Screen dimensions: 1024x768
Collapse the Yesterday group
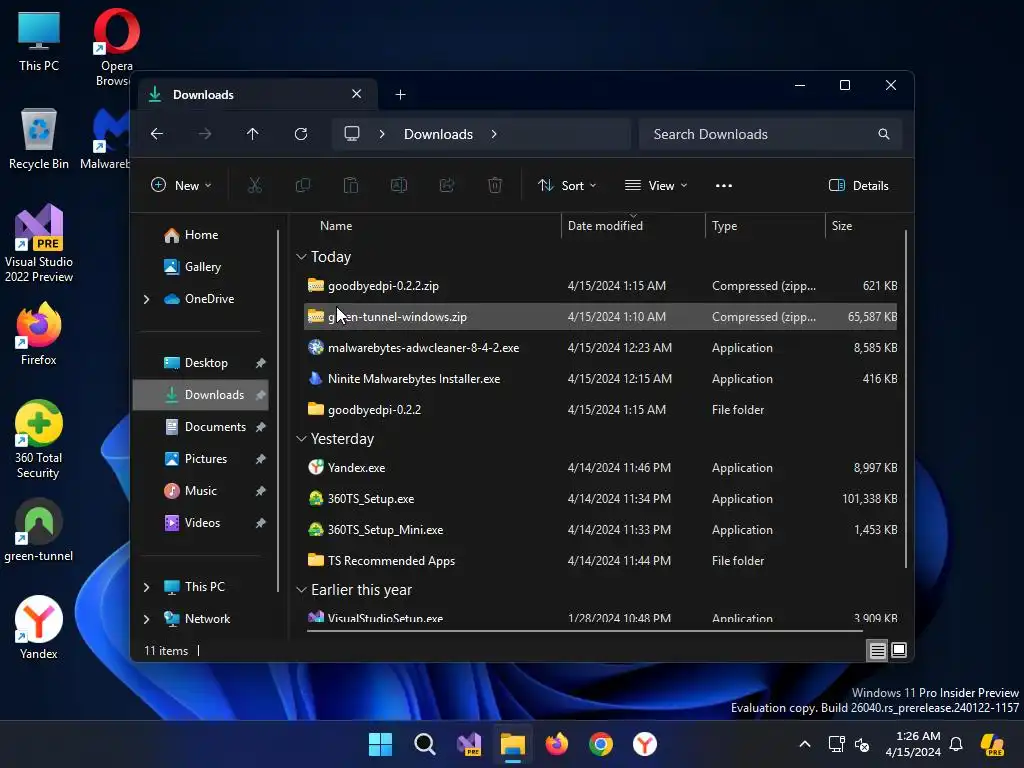point(301,439)
